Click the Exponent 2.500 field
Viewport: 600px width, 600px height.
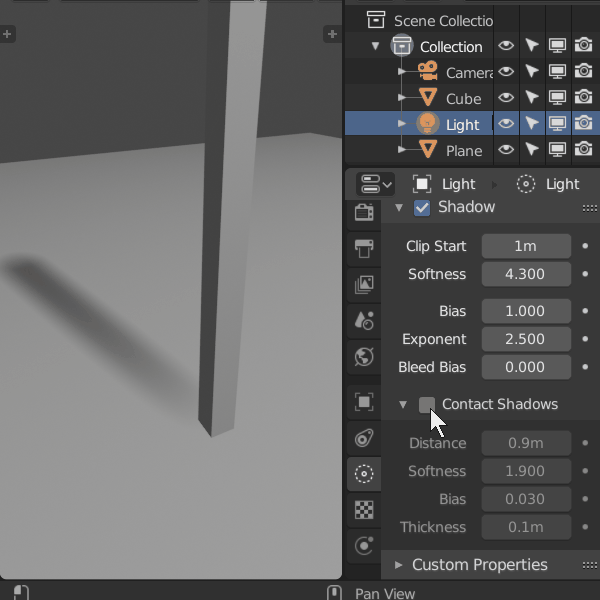click(x=526, y=339)
